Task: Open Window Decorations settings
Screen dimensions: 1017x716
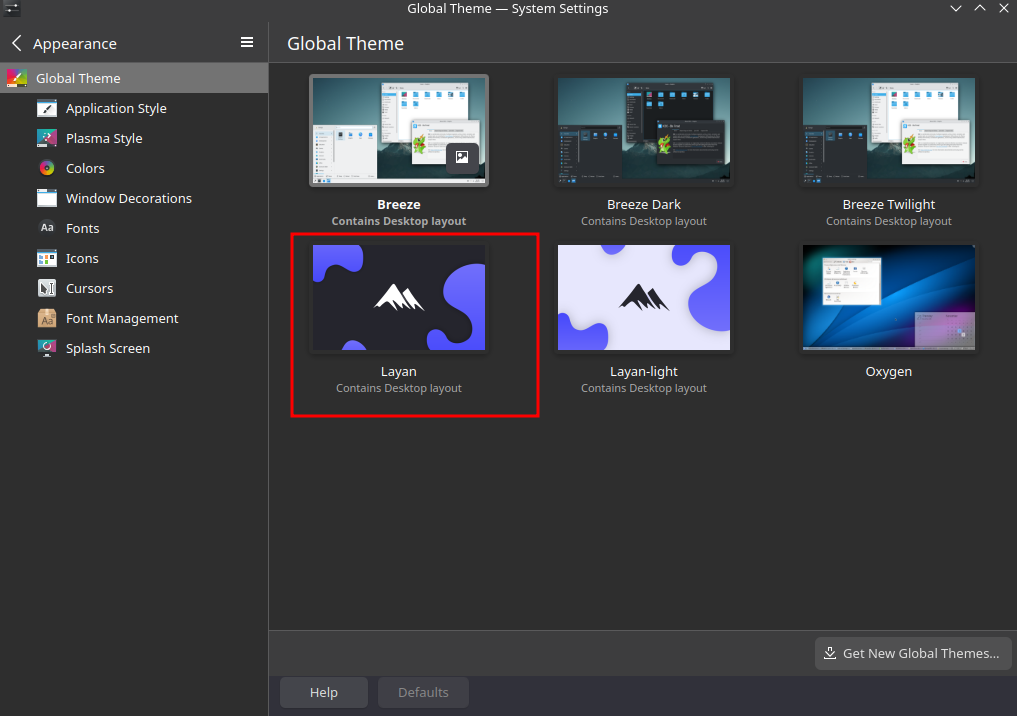Action: pyautogui.click(x=134, y=198)
